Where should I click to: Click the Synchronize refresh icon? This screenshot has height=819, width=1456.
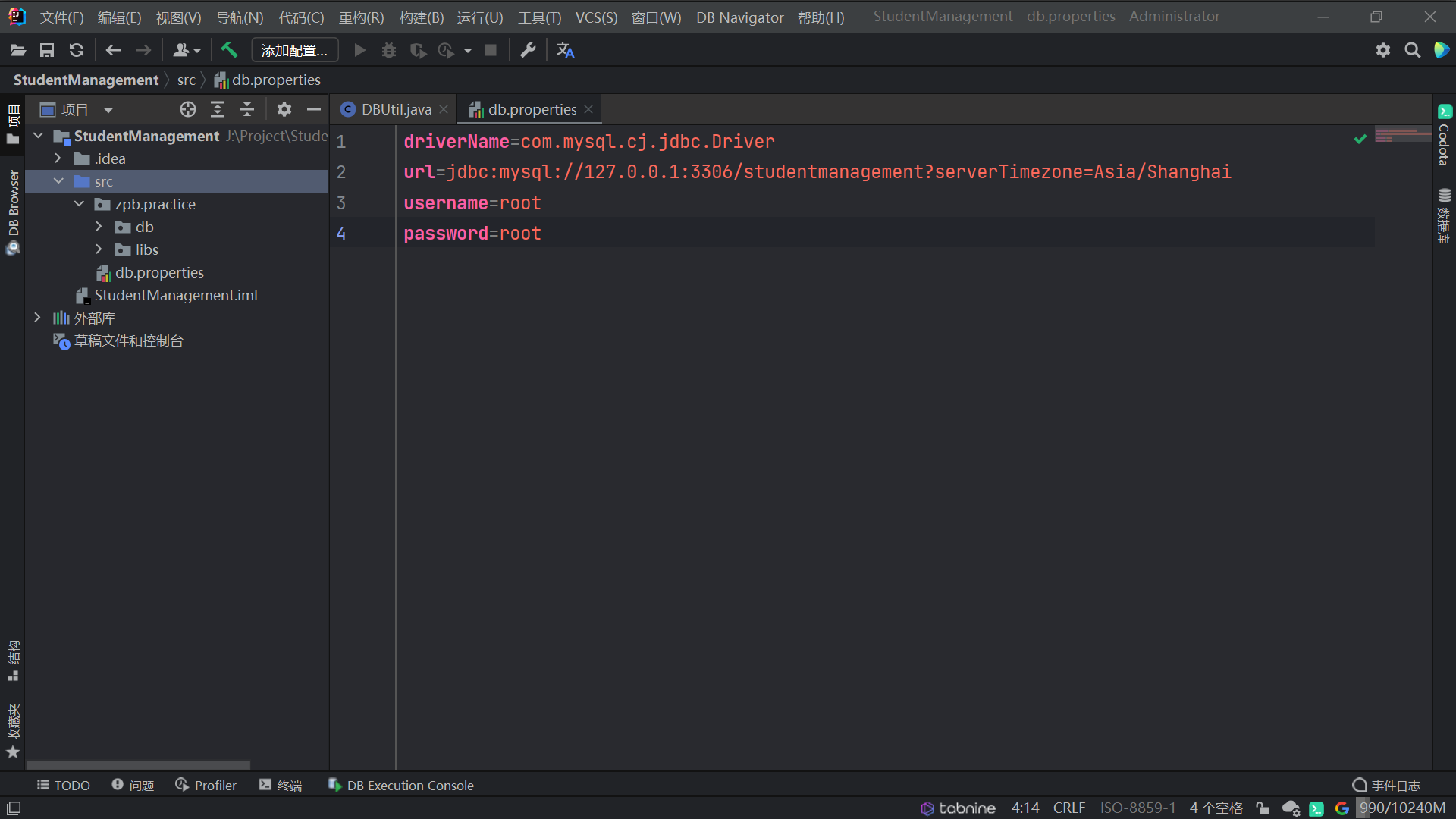76,50
